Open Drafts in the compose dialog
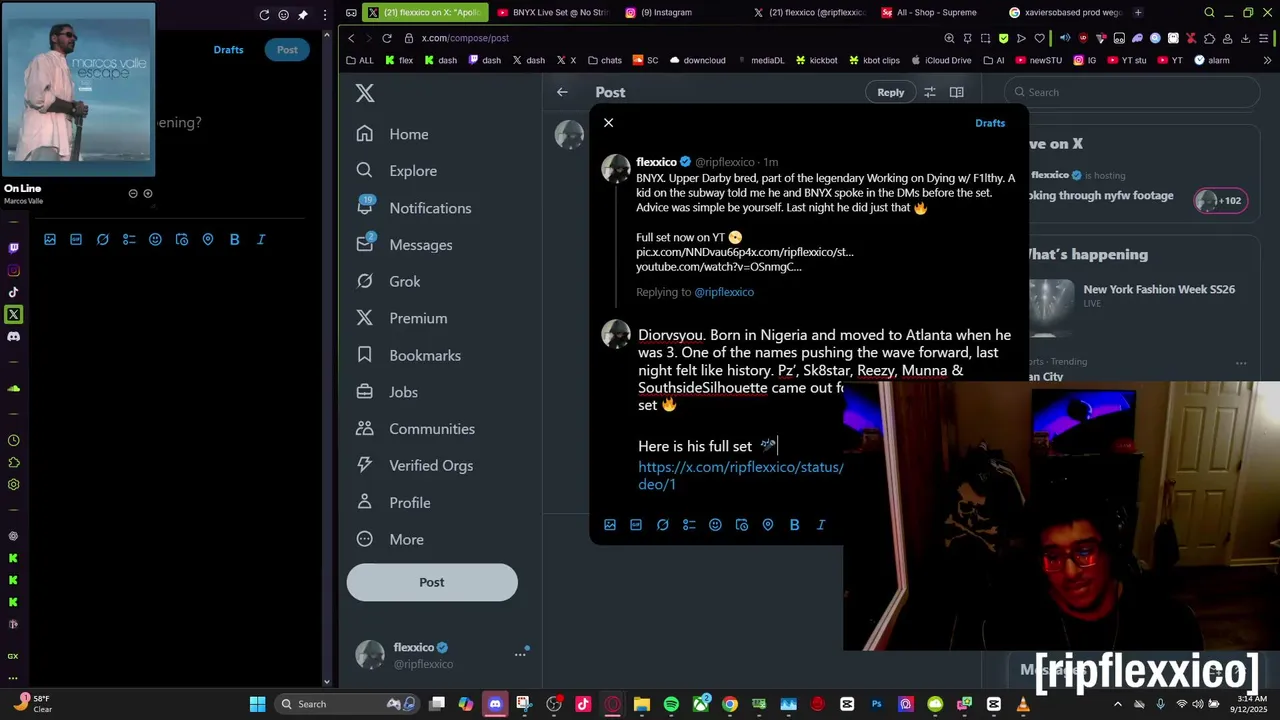 pyautogui.click(x=990, y=123)
